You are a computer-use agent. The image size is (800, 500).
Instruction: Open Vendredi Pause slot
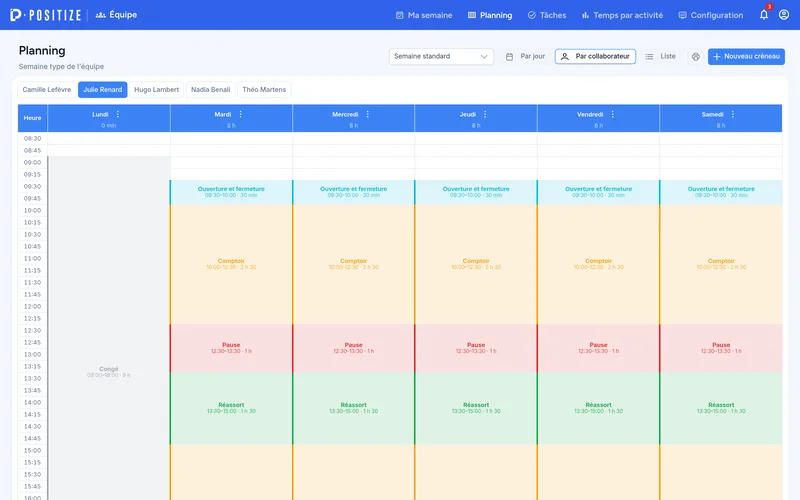click(598, 348)
